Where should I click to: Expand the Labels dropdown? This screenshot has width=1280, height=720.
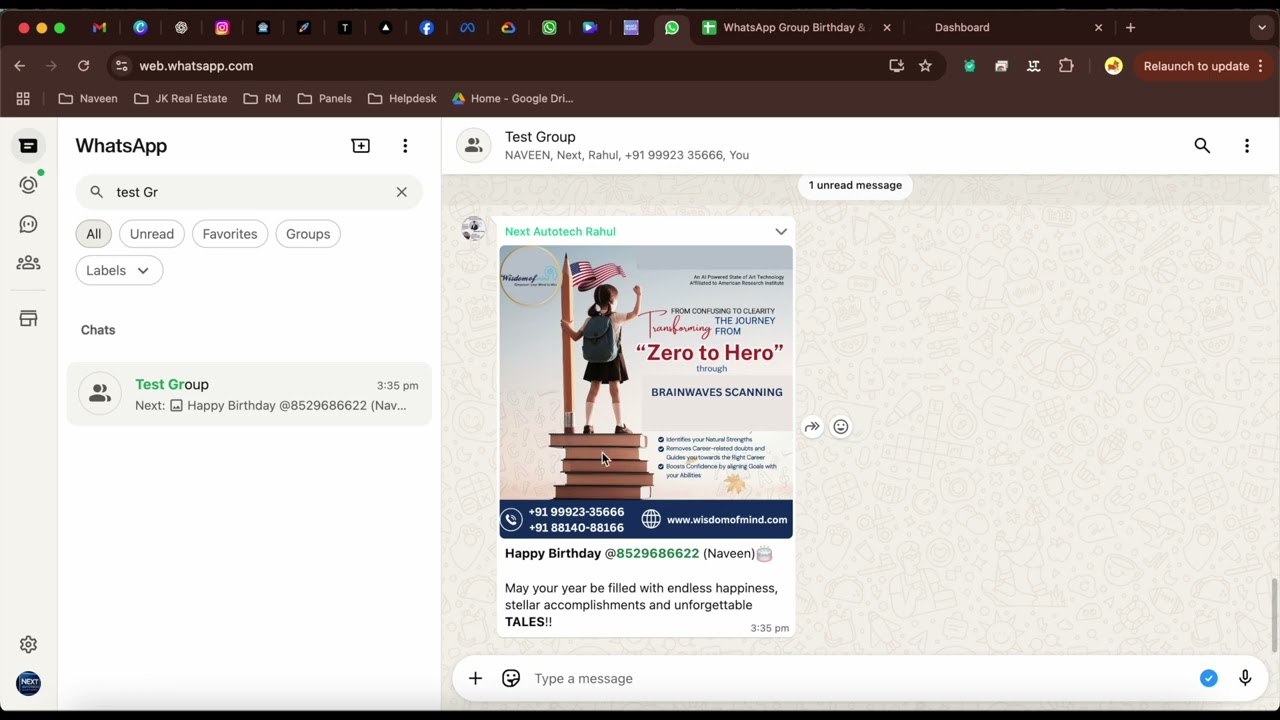[118, 270]
